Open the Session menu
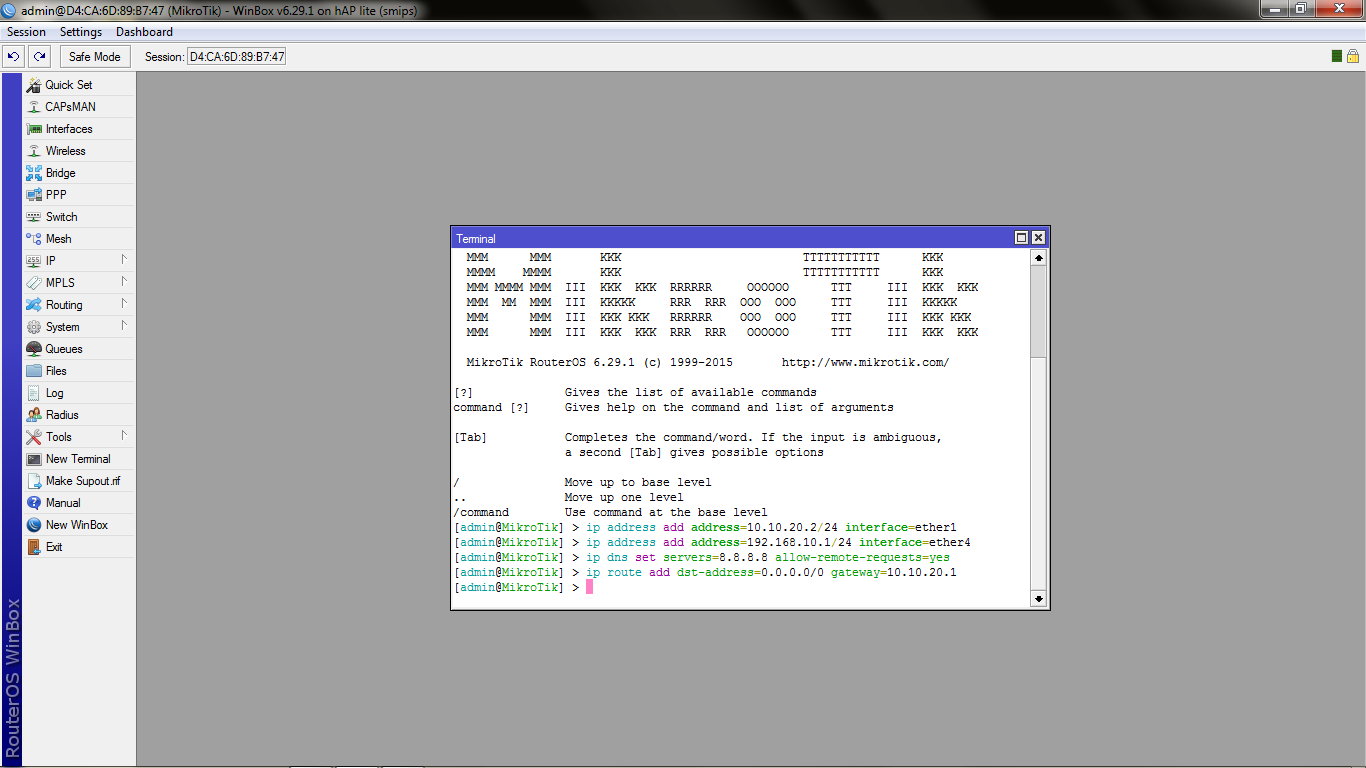This screenshot has width=1366, height=768. pyautogui.click(x=26, y=31)
